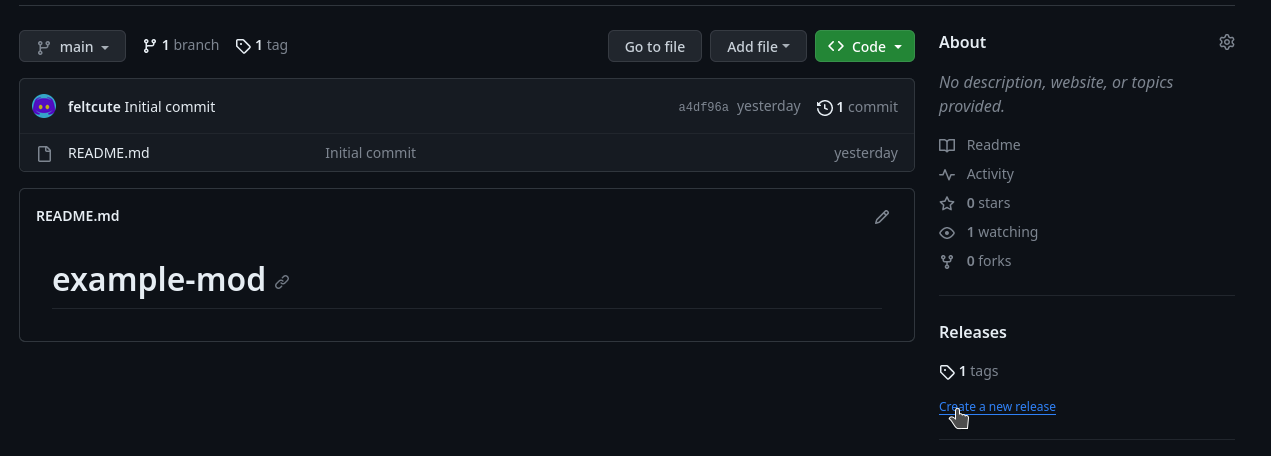
Task: Open the 1 watching link
Action: 1002,232
